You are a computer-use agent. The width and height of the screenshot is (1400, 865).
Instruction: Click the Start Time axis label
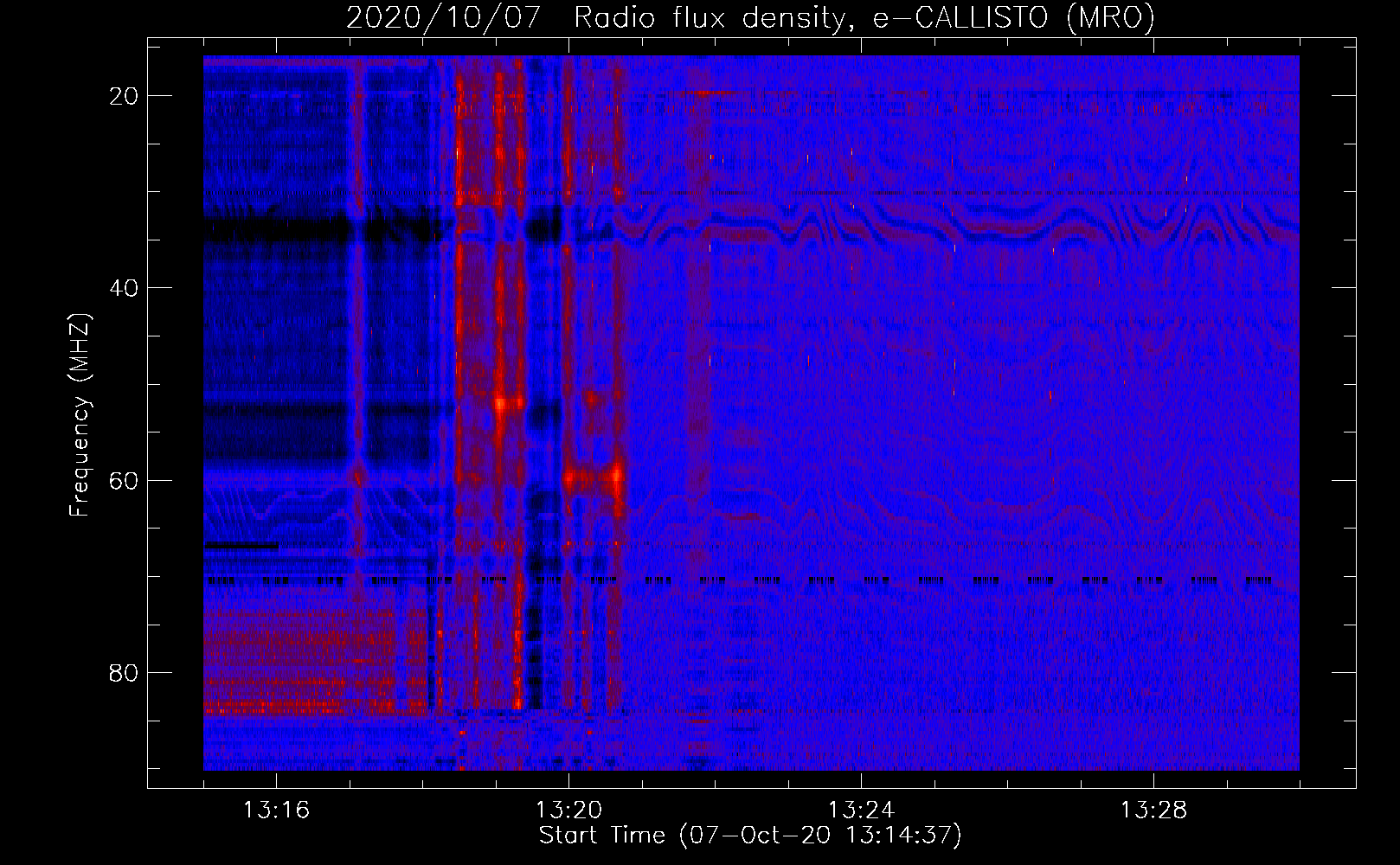point(750,836)
